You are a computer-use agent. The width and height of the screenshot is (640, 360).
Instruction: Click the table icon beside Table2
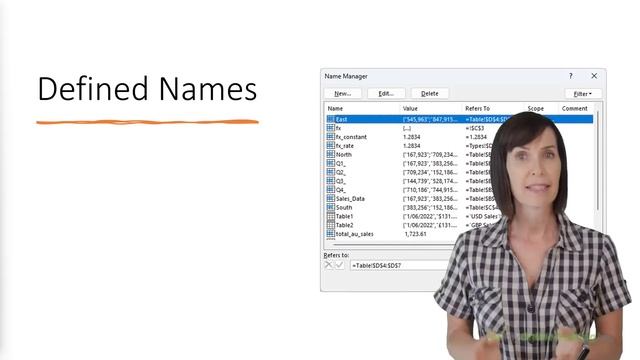click(x=331, y=225)
